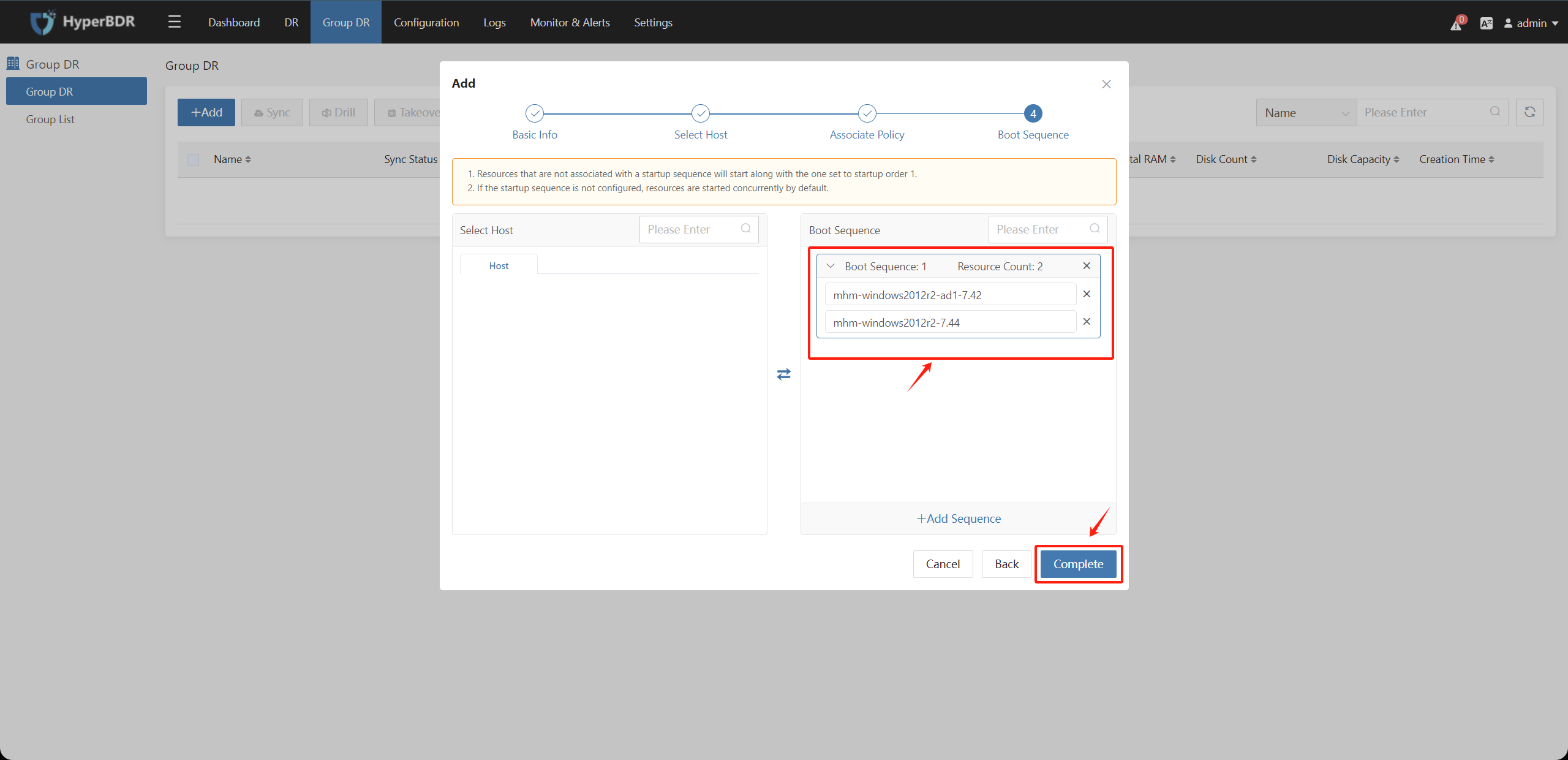This screenshot has height=760, width=1568.
Task: Switch language with the translate icon
Action: point(1487,23)
